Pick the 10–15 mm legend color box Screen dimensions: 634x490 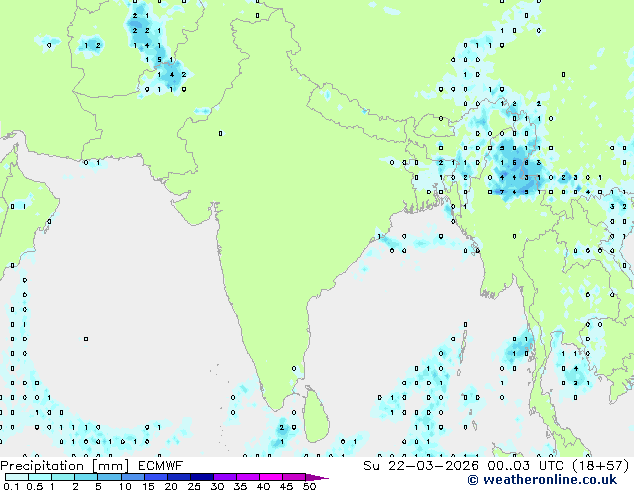[132, 477]
